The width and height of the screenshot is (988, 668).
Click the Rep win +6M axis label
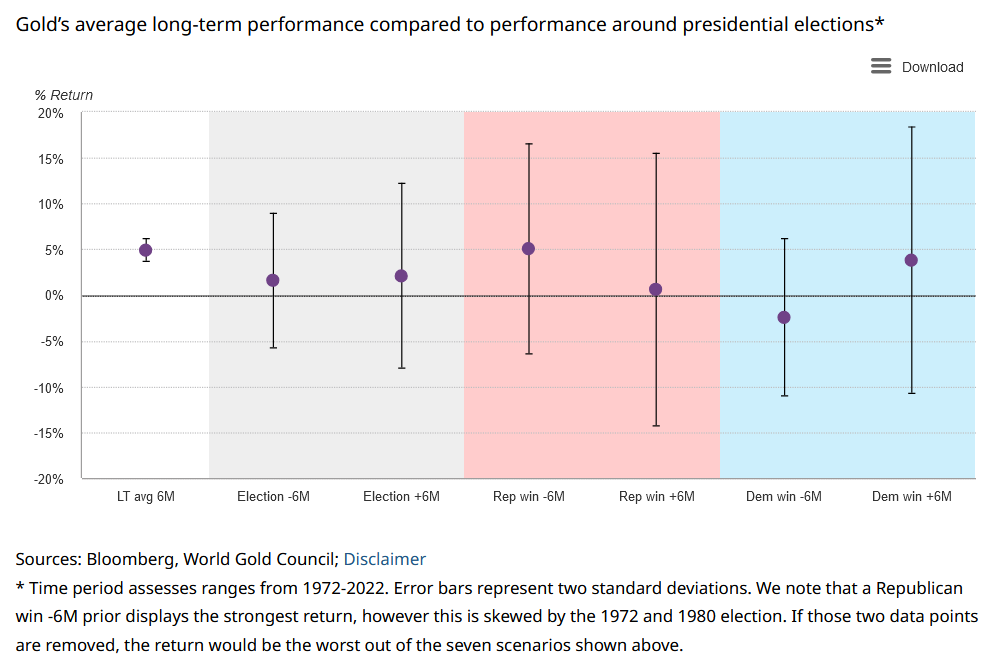point(656,497)
